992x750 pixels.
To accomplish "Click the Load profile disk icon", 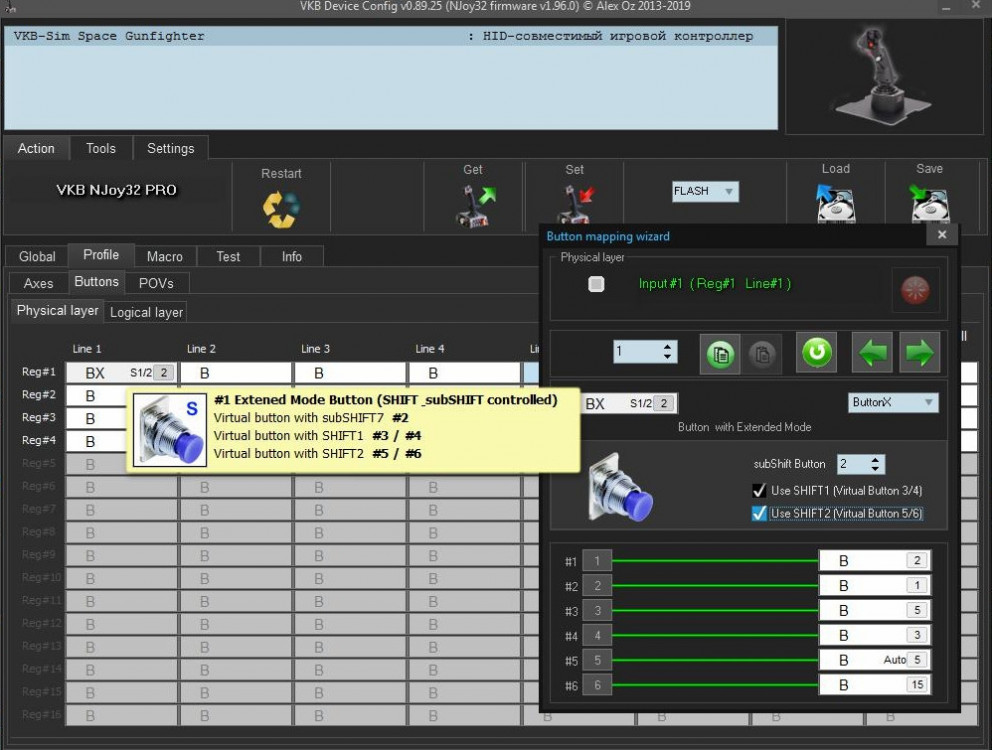I will click(835, 204).
